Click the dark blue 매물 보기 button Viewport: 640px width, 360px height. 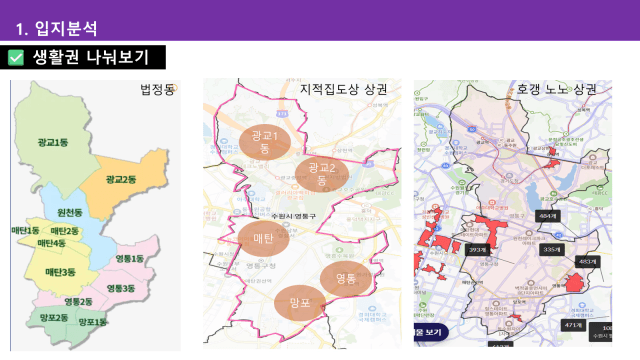(431, 332)
